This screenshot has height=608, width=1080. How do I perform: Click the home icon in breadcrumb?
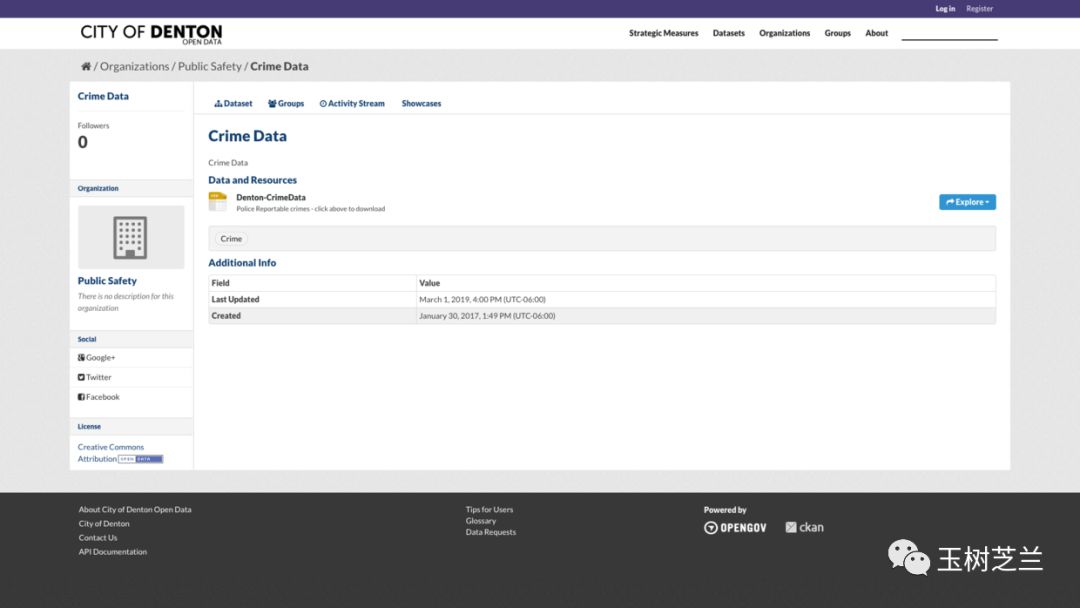tap(85, 67)
